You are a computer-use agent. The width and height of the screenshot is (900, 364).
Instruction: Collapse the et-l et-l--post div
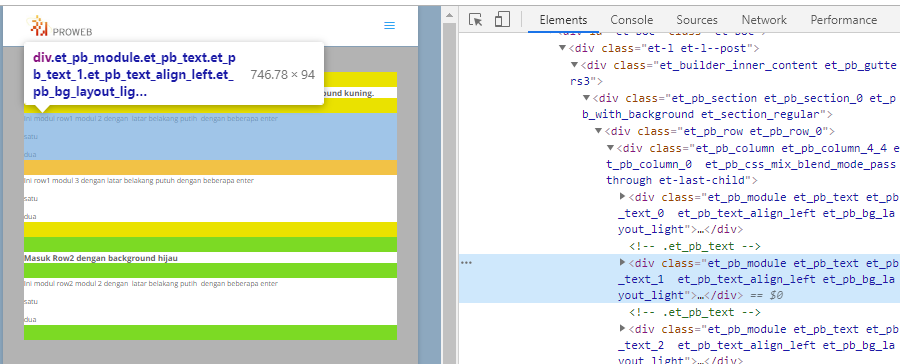coord(562,48)
